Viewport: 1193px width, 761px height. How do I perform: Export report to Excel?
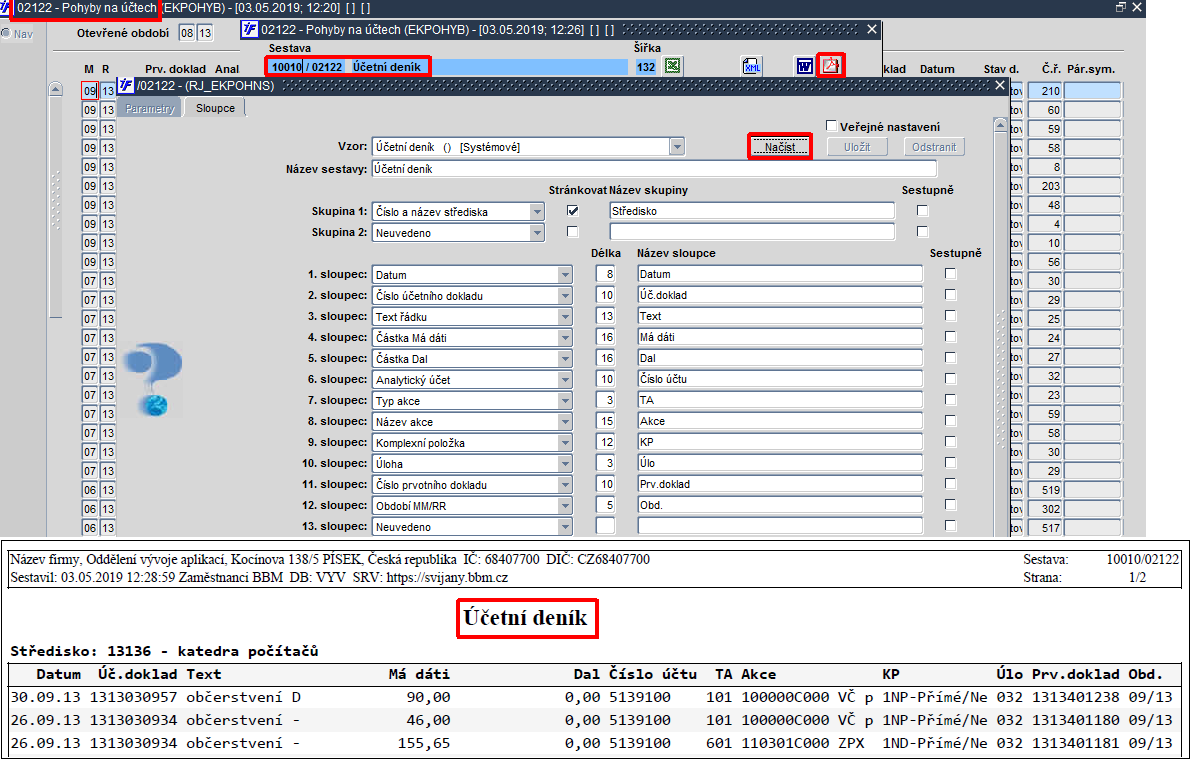(673, 66)
